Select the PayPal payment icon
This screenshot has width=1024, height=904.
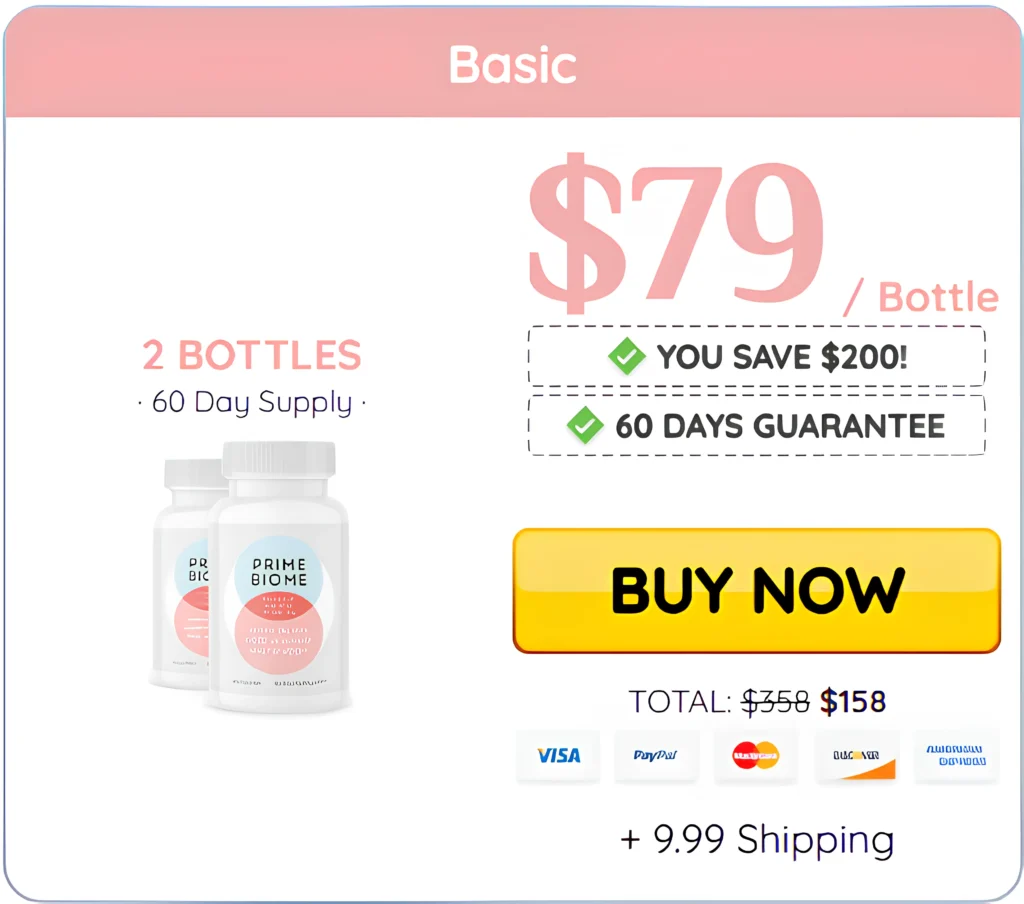[x=656, y=755]
